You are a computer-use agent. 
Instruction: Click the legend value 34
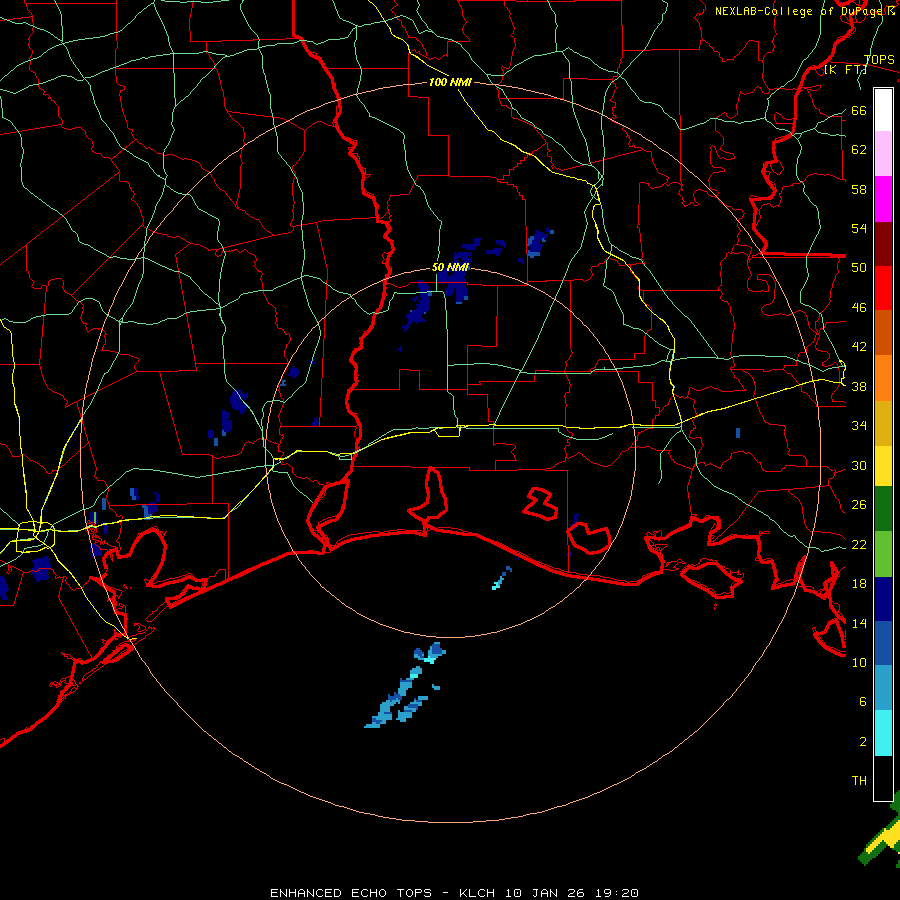coord(859,425)
